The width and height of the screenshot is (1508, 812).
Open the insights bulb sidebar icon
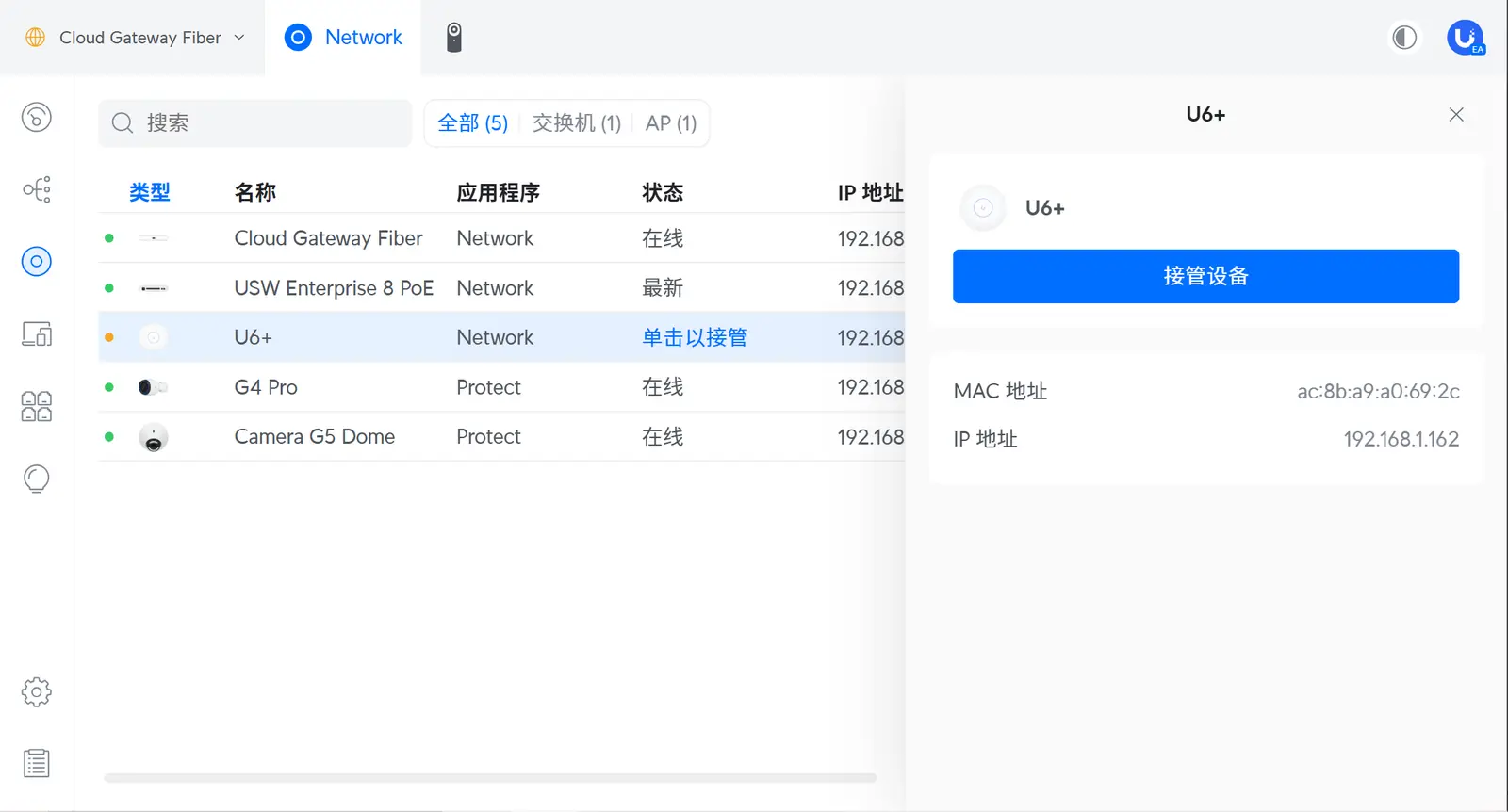coord(36,479)
